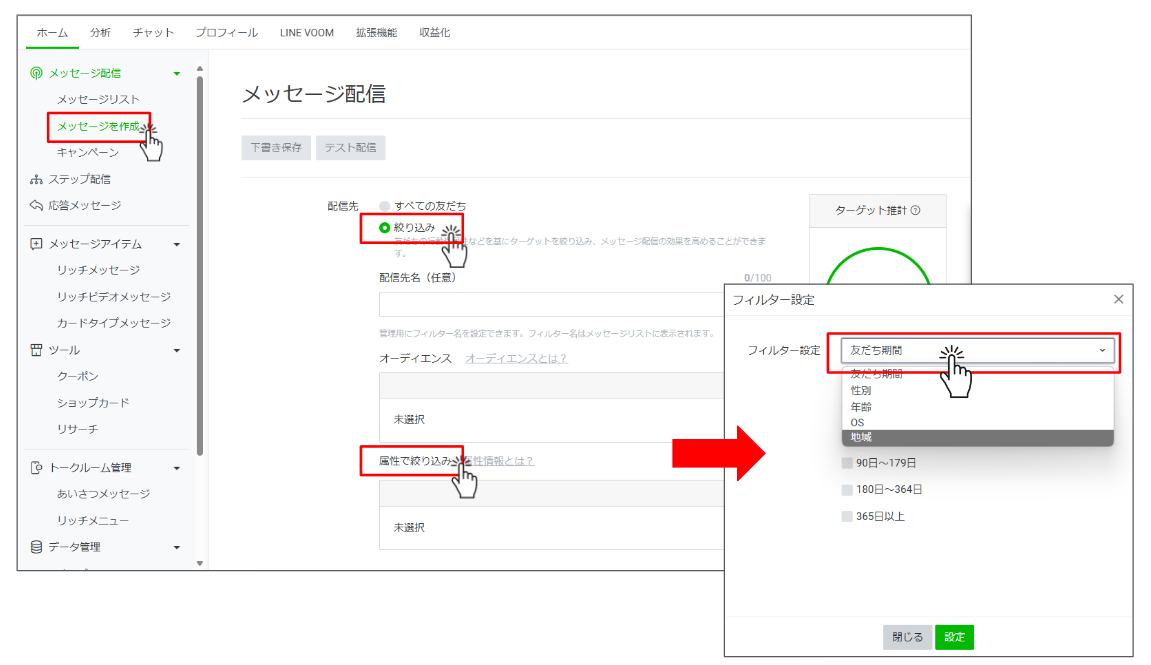Collapse the ツール section arrow
The height and width of the screenshot is (665, 1151).
point(176,351)
